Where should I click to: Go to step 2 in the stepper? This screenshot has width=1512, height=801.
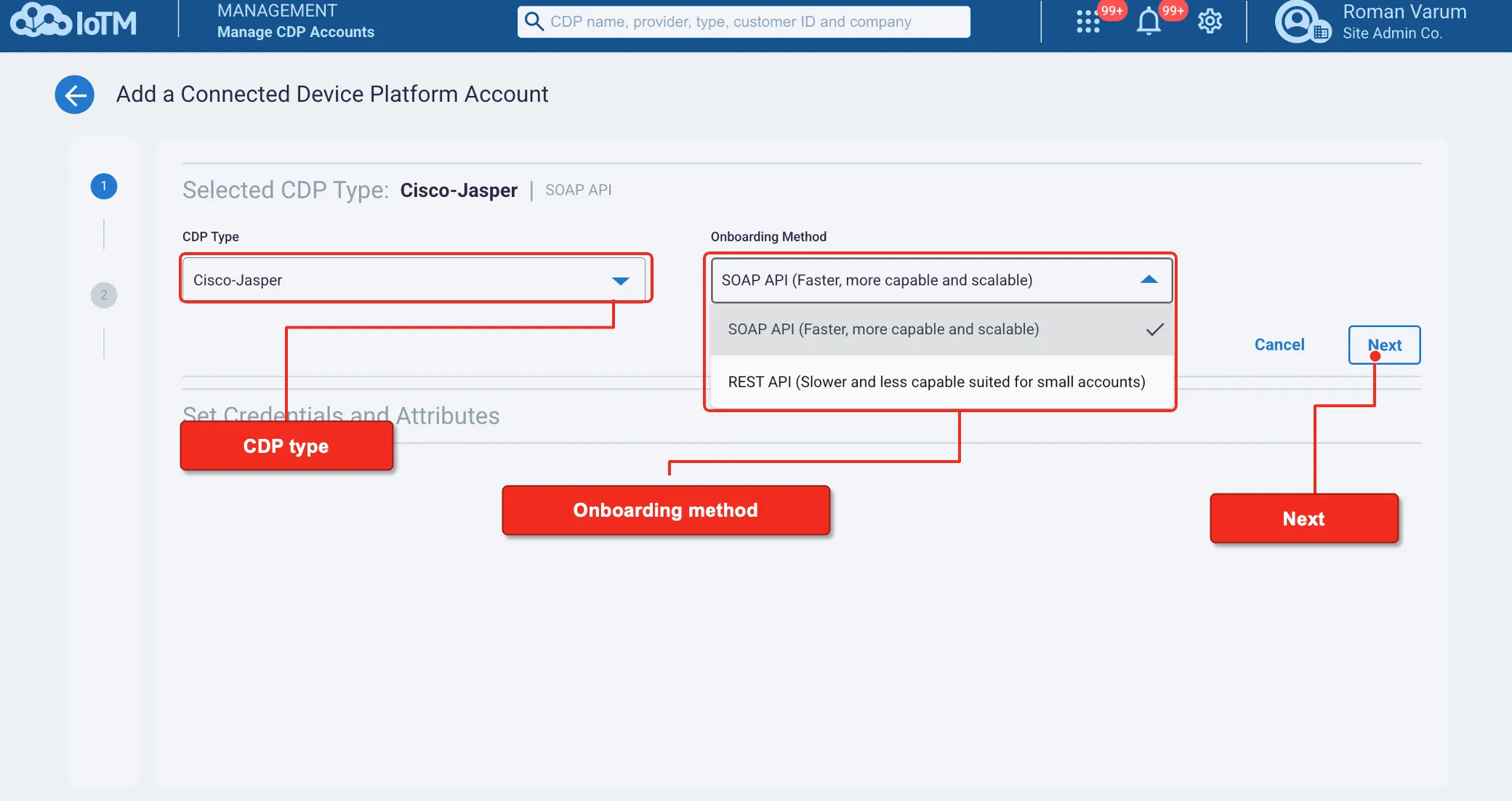[x=104, y=295]
